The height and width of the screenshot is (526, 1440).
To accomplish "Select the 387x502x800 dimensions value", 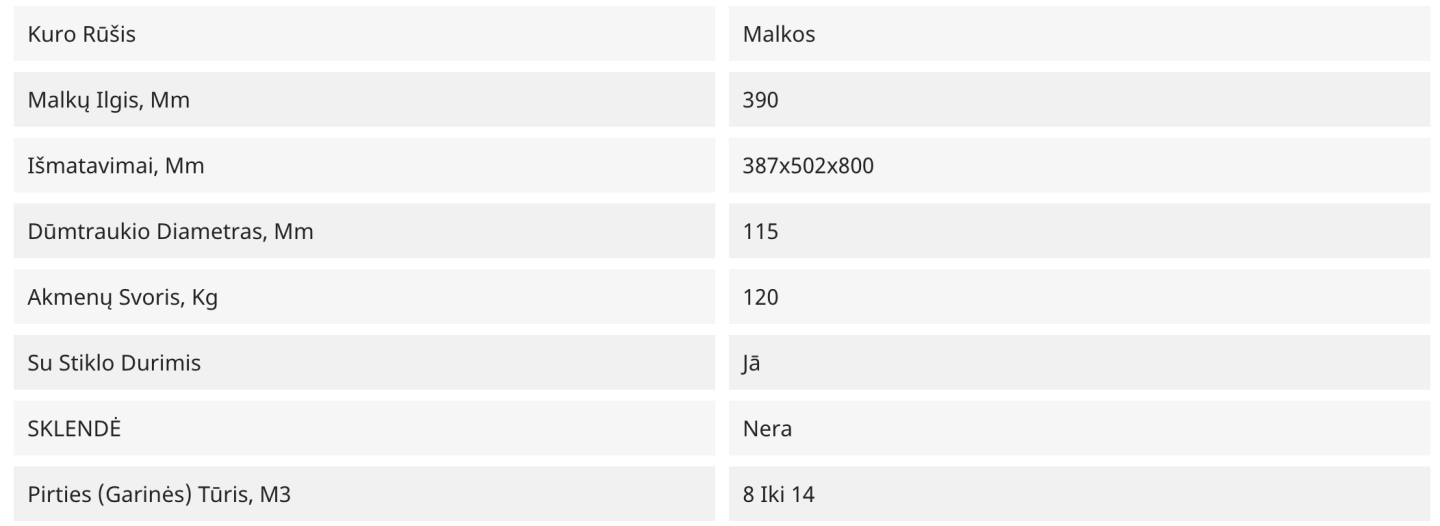I will coord(809,166).
